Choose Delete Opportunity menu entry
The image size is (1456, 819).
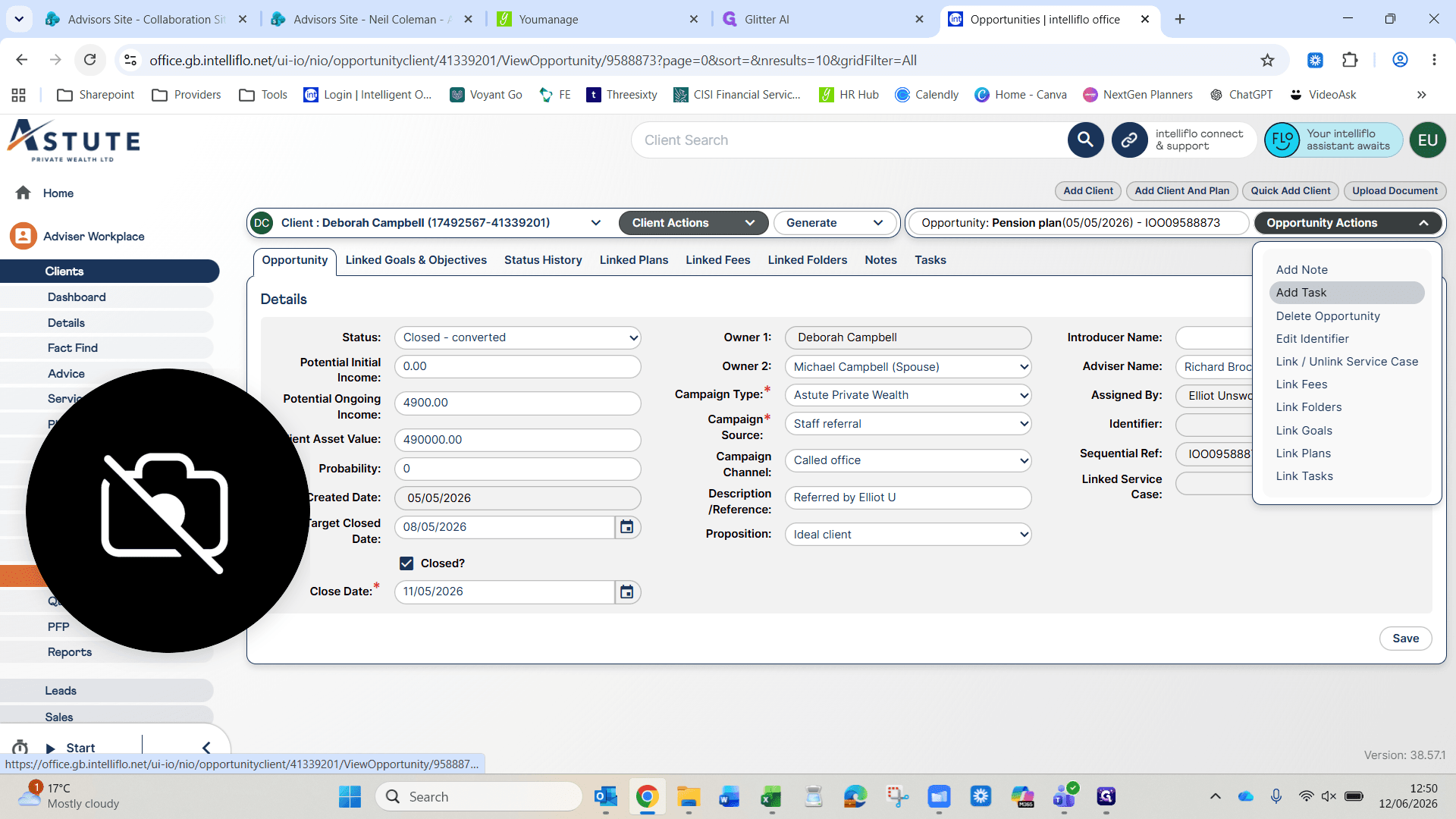(x=1327, y=316)
